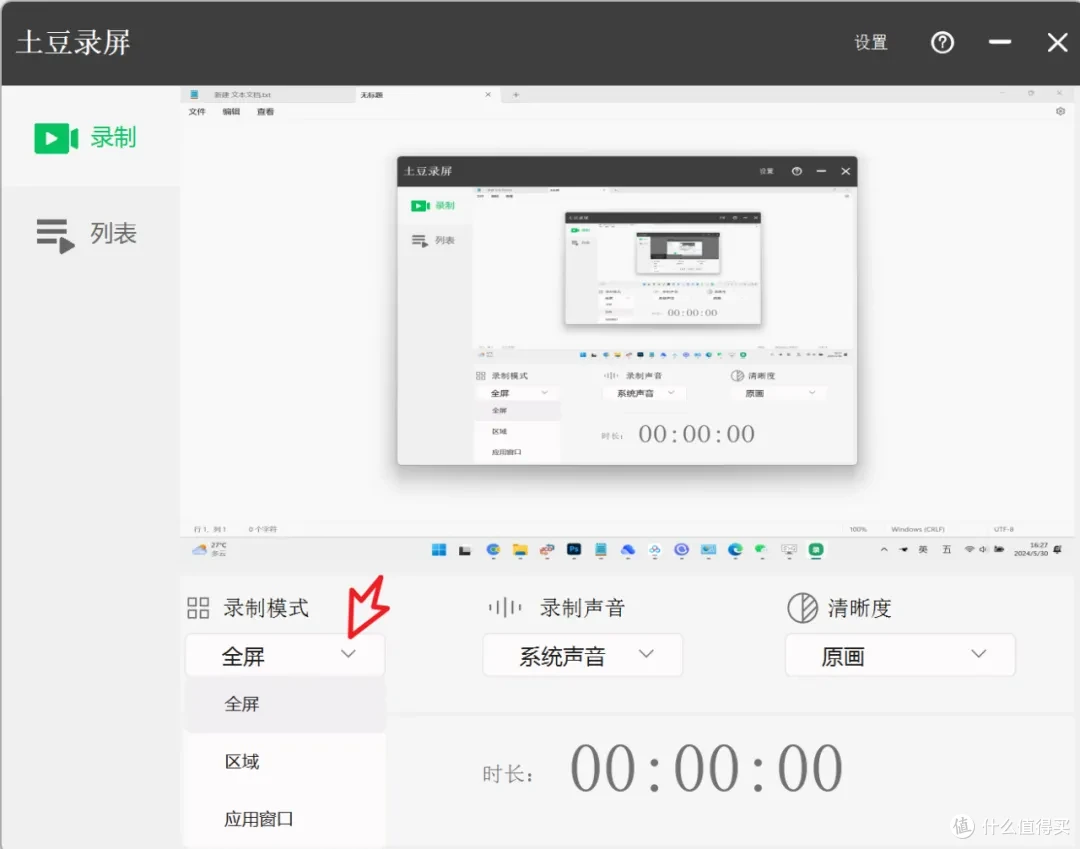Click the 土豆录屏 title text

pyautogui.click(x=73, y=43)
